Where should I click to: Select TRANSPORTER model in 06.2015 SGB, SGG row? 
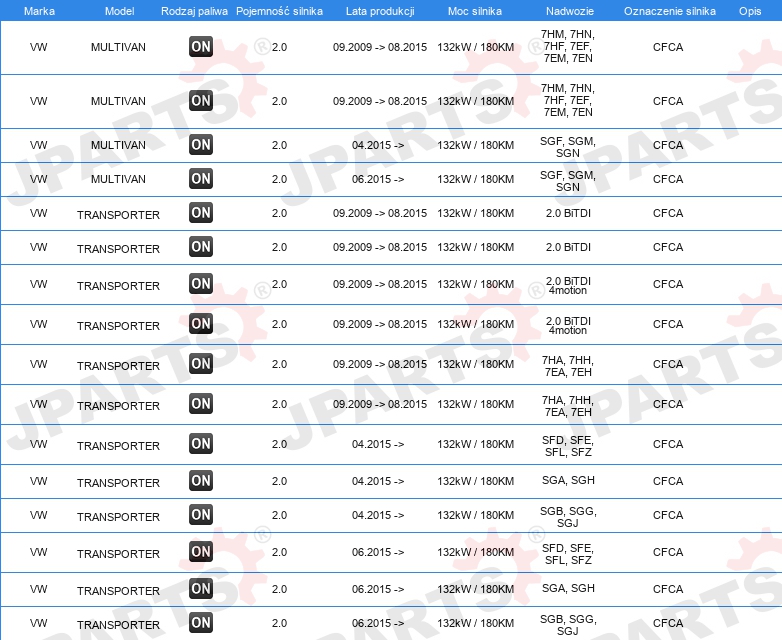(x=118, y=625)
